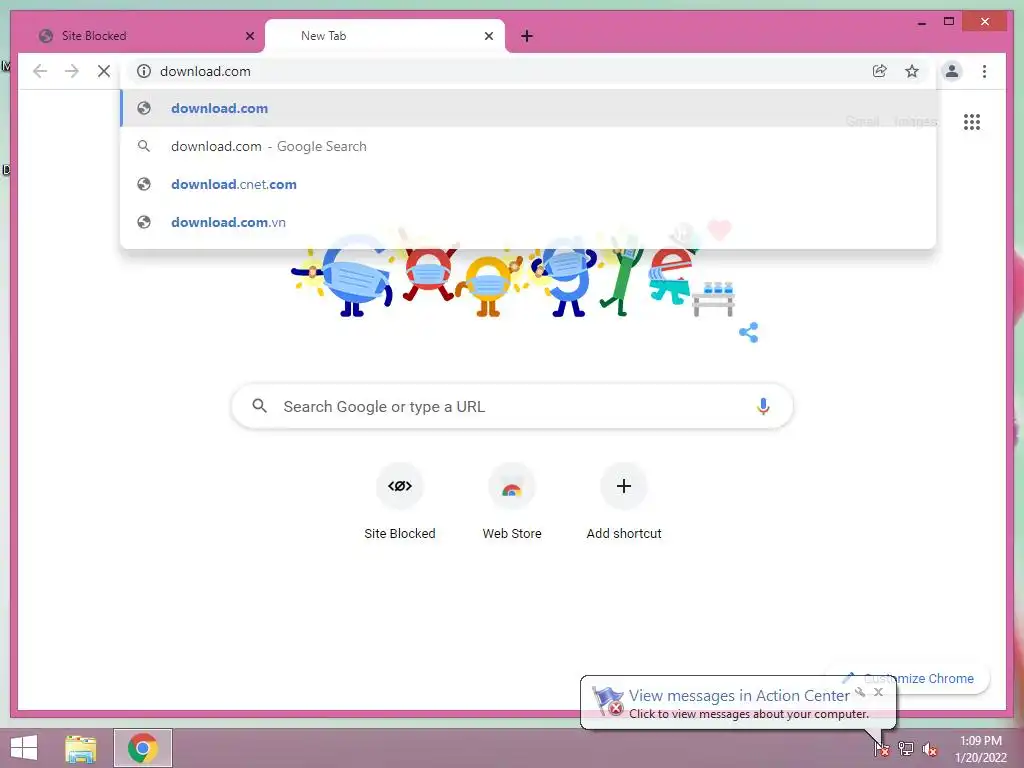
Task: Click muted volume tray icon
Action: (929, 750)
